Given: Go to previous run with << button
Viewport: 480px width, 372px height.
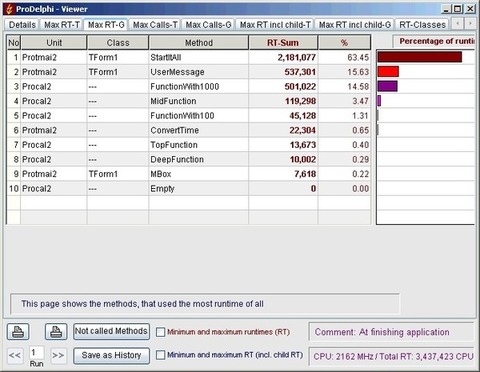Looking at the screenshot, I should click(15, 355).
